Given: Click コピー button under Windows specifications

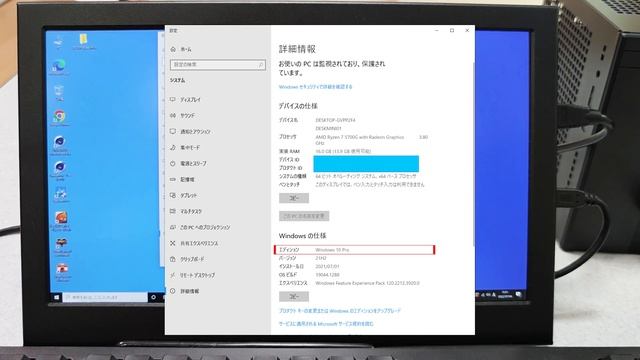Looking at the screenshot, I should click(x=294, y=297).
